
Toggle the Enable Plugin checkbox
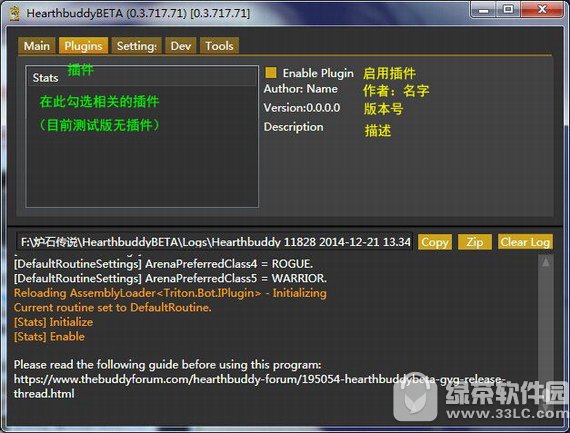pos(271,73)
